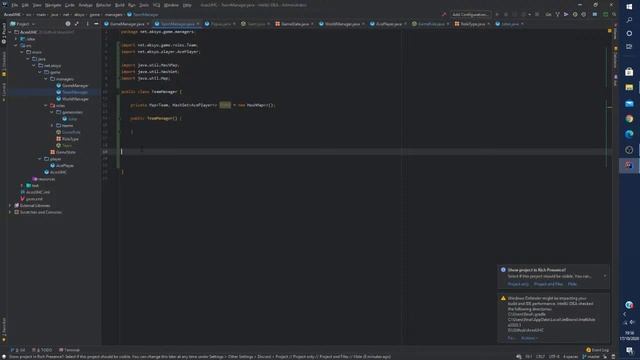Click the Search Everywhere magnifier icon
Screen dimensions: 640x360
pyautogui.click(x=614, y=14)
